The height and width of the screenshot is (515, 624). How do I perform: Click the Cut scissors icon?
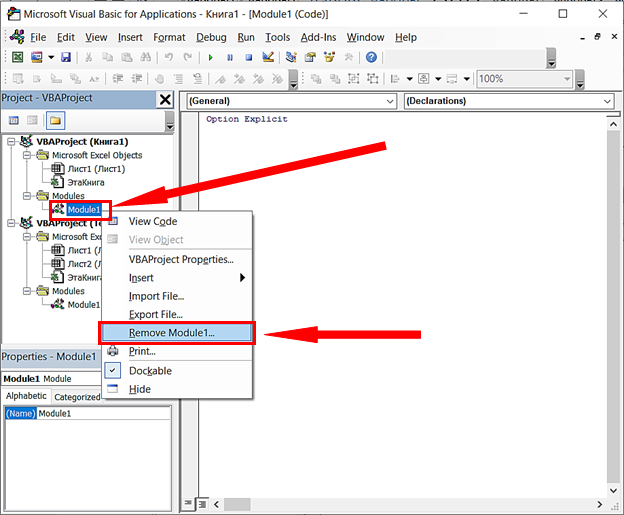pos(88,57)
